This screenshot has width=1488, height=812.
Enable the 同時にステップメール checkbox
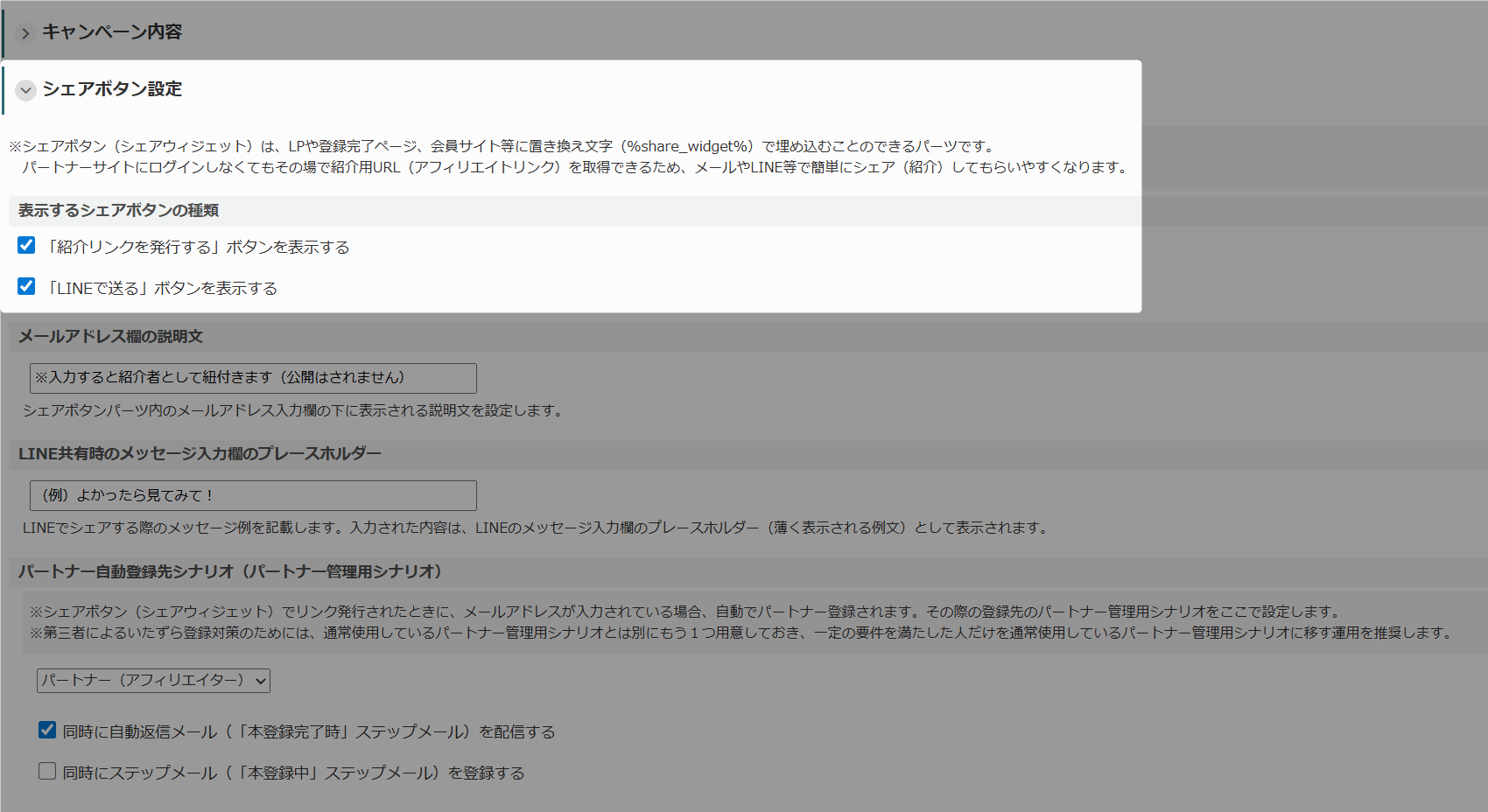point(47,771)
